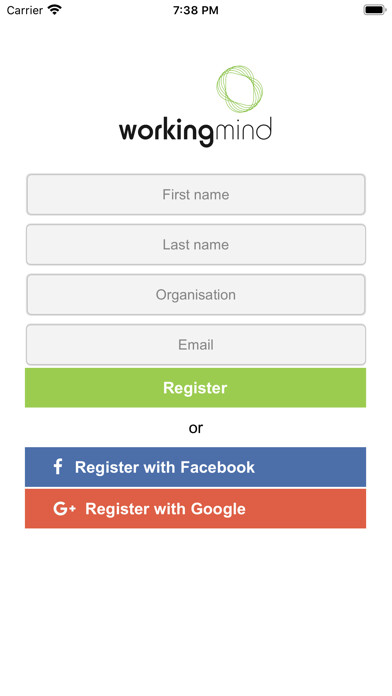Tap the Facebook f icon

click(58, 467)
